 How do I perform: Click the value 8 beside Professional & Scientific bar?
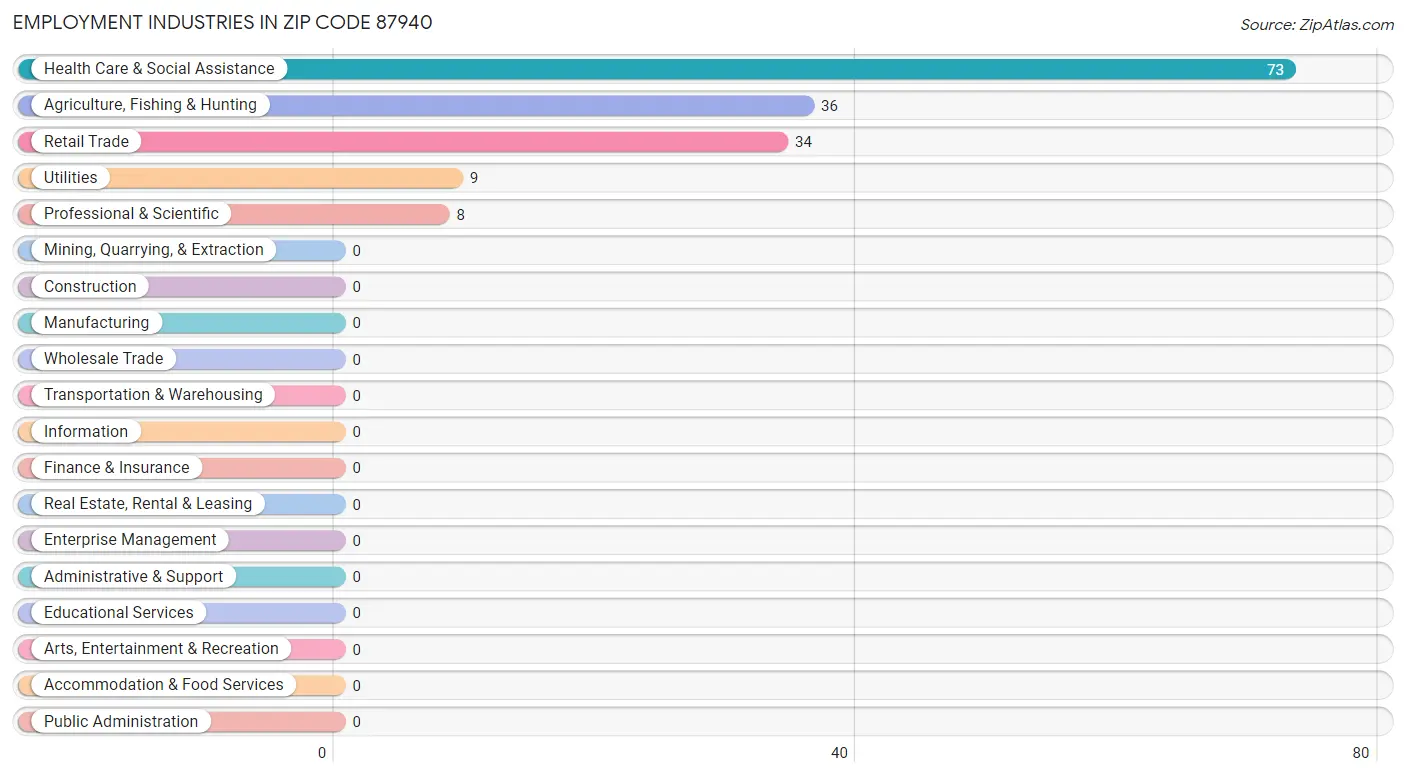click(461, 215)
